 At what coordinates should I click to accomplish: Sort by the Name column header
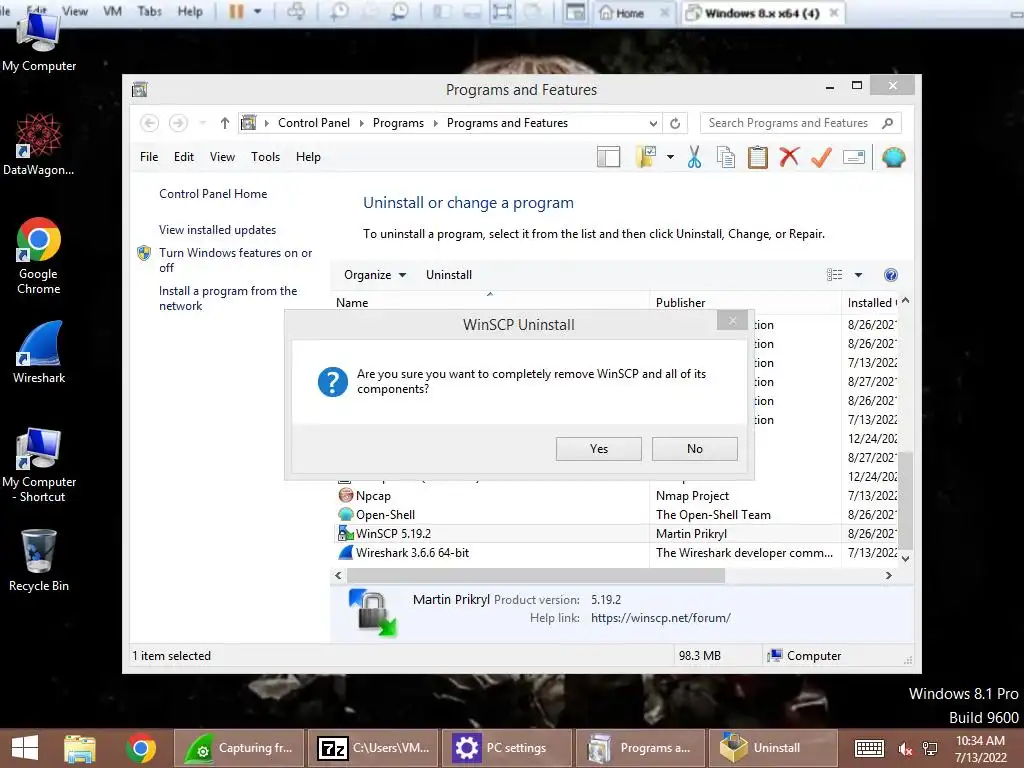pos(490,302)
